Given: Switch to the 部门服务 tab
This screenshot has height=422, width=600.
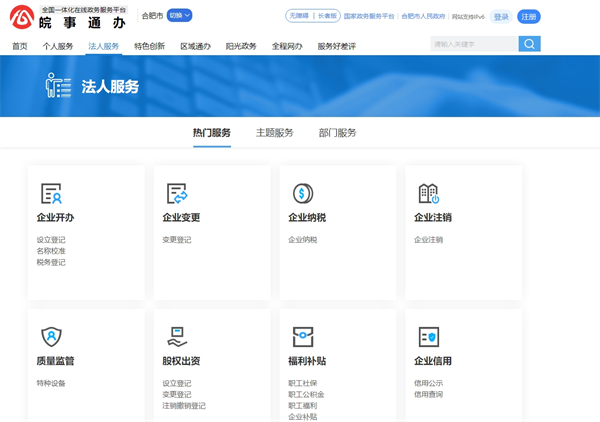Looking at the screenshot, I should click(x=337, y=133).
